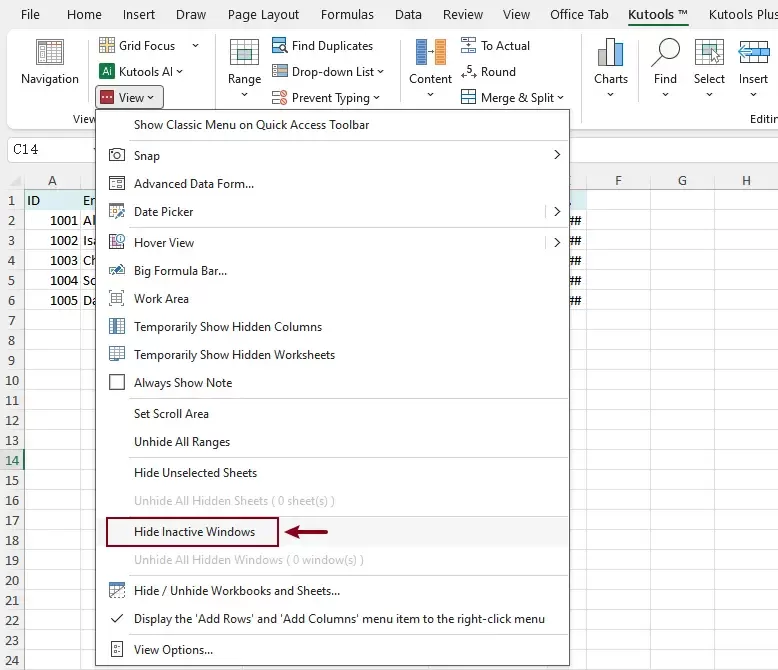Switch to the Review tab
This screenshot has height=670, width=778.
(462, 15)
